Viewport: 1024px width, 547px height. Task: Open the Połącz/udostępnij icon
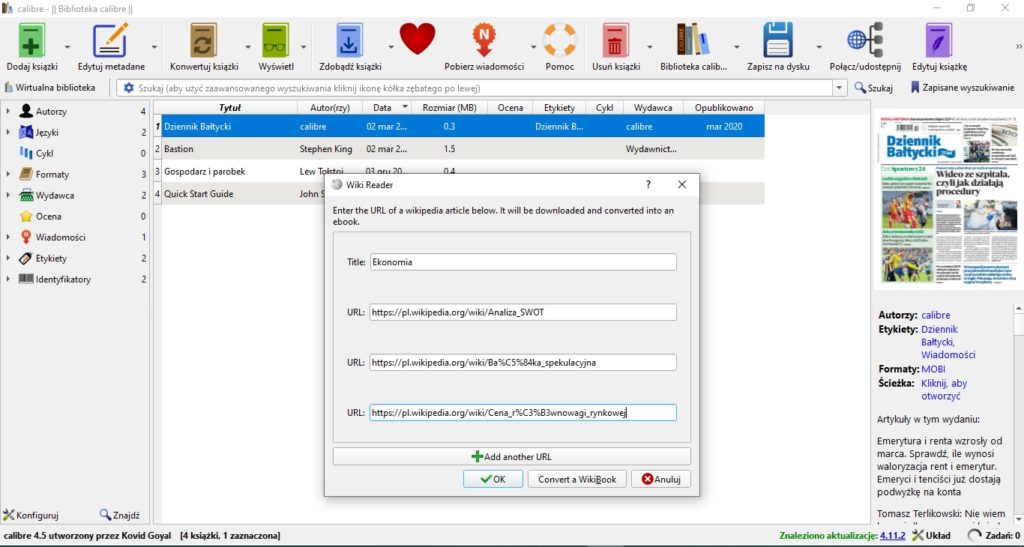pos(865,40)
